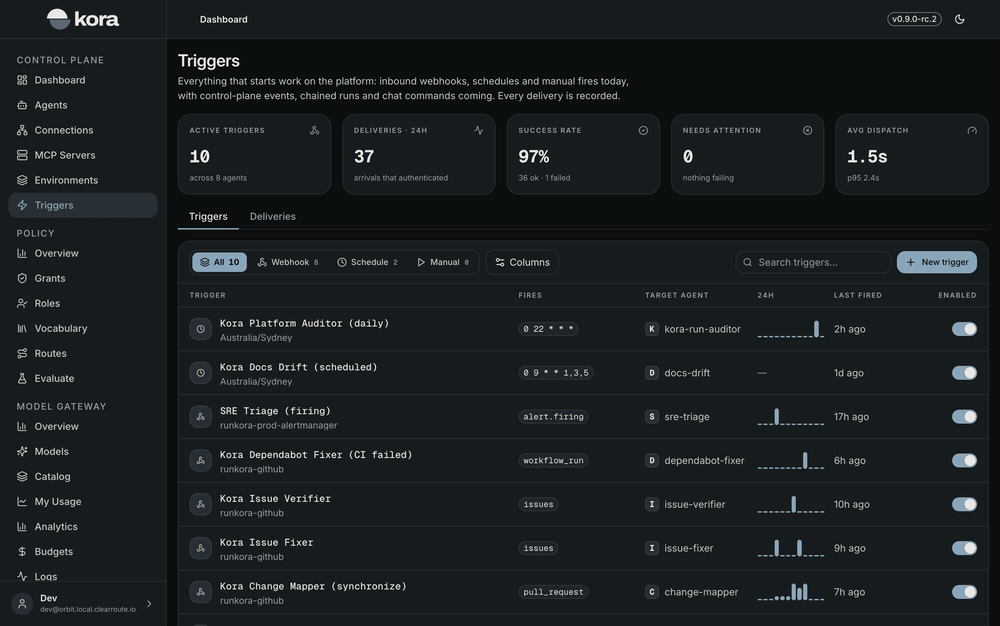Click the v0.9.0-rc.2 version badge
The image size is (1000, 626).
pos(914,19)
